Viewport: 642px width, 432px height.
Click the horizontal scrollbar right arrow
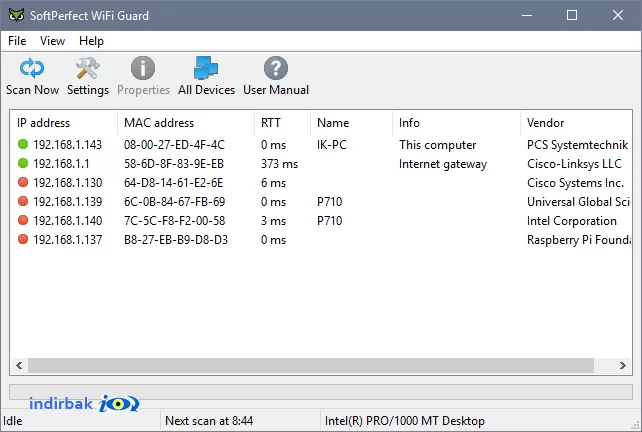click(x=623, y=365)
